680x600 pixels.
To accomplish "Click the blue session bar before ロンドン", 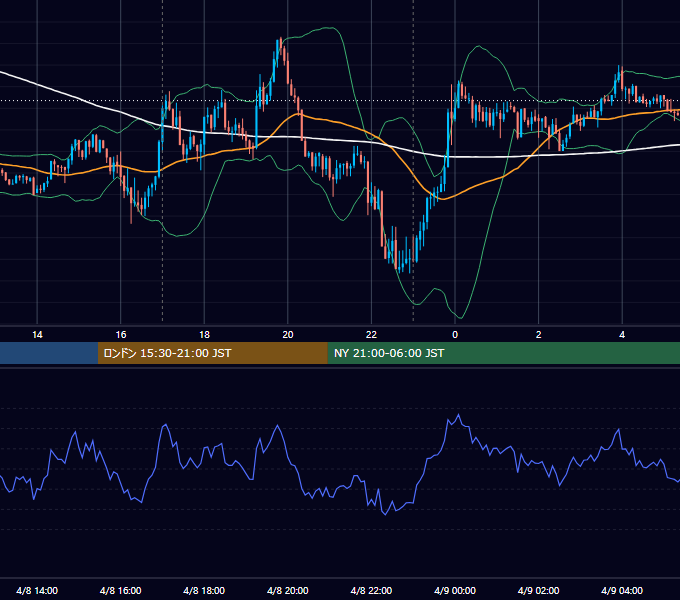I will [x=49, y=353].
